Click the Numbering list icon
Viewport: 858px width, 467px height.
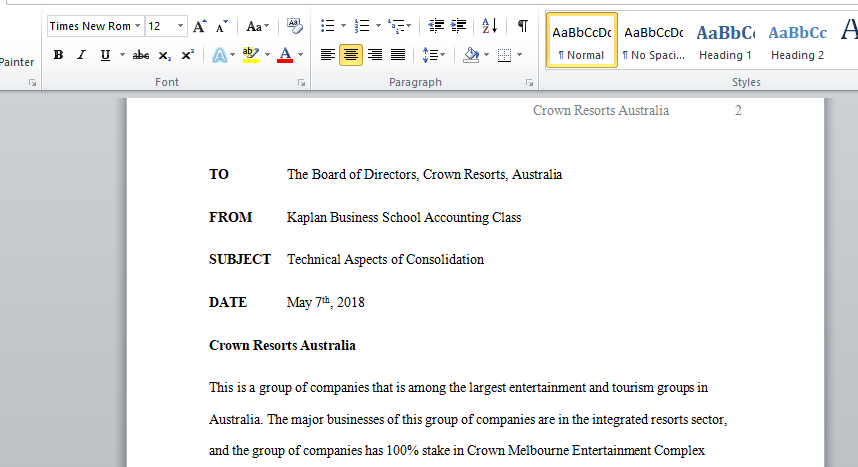[x=362, y=26]
